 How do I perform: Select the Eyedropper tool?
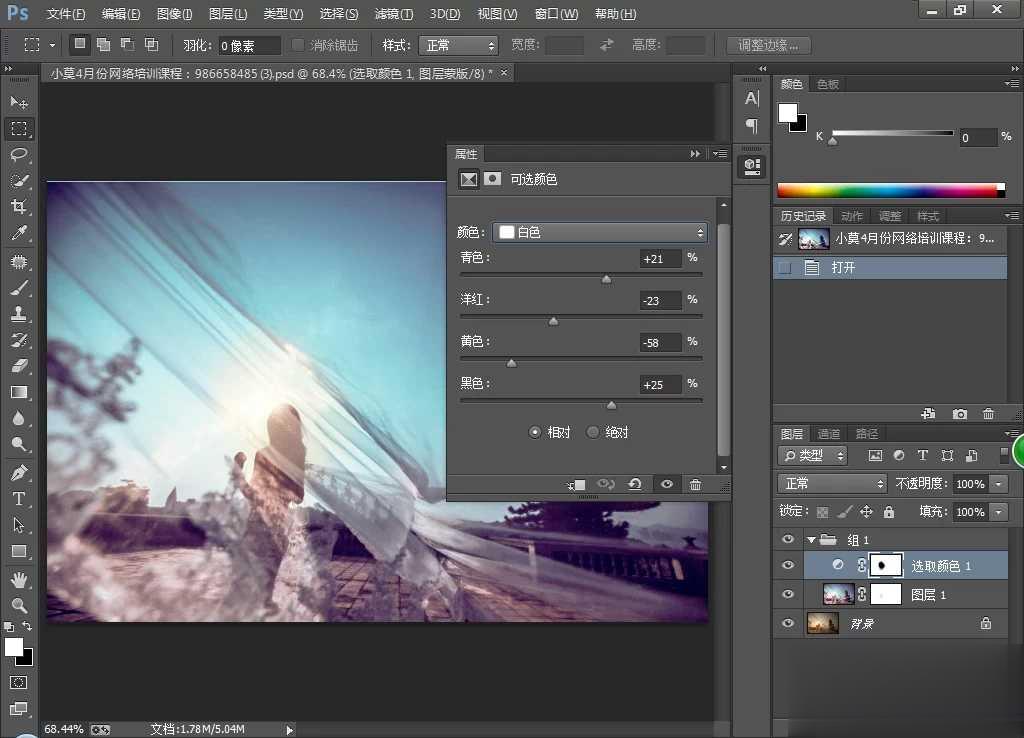[x=19, y=233]
